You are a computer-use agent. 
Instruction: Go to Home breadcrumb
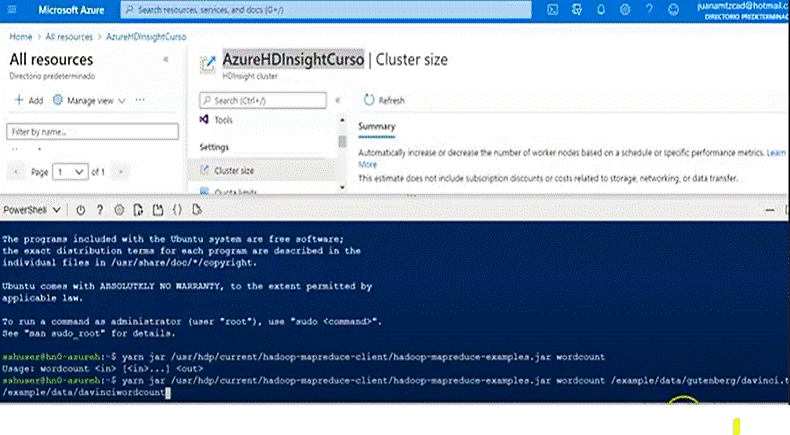(x=21, y=37)
